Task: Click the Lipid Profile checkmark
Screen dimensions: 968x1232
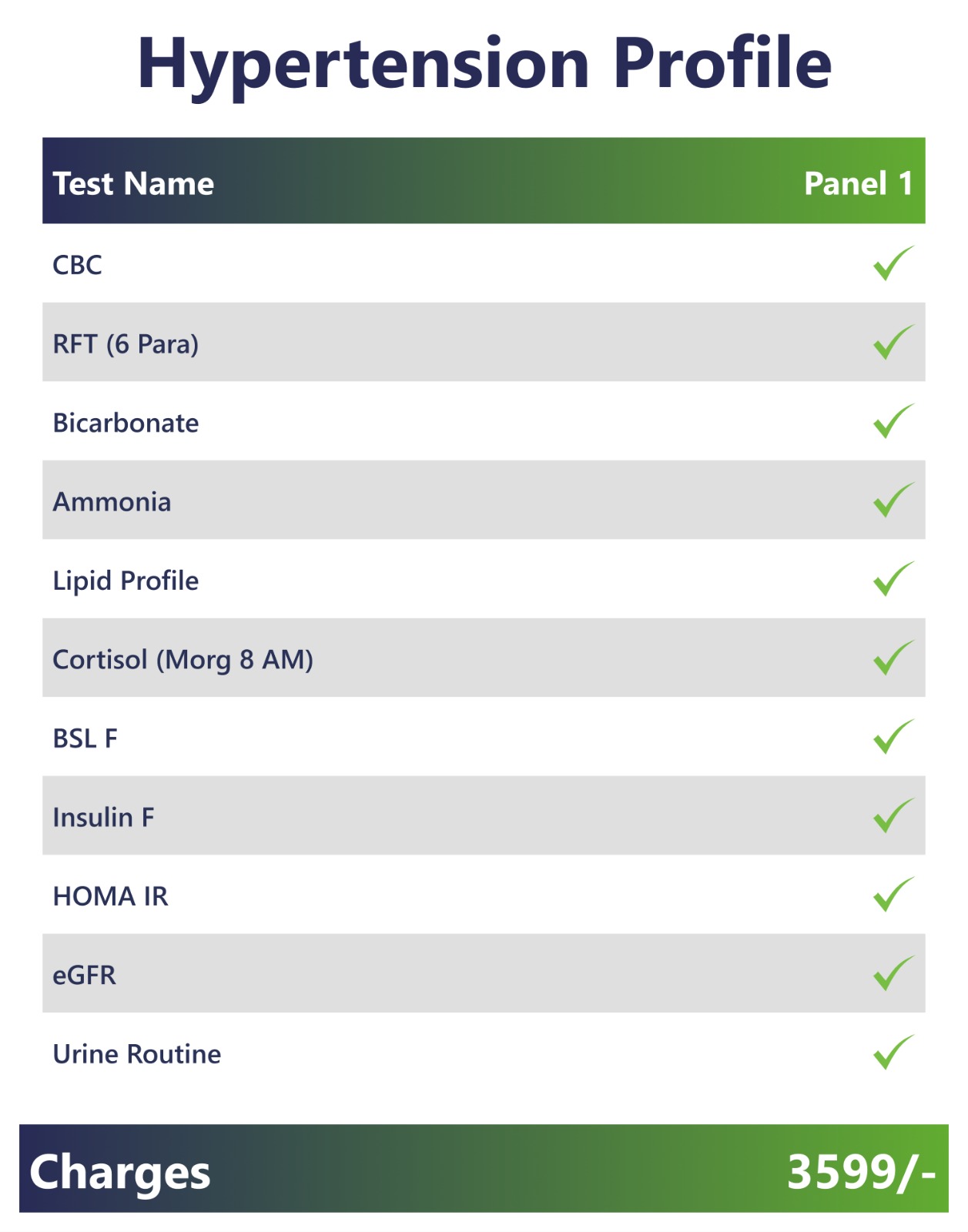Action: [893, 579]
